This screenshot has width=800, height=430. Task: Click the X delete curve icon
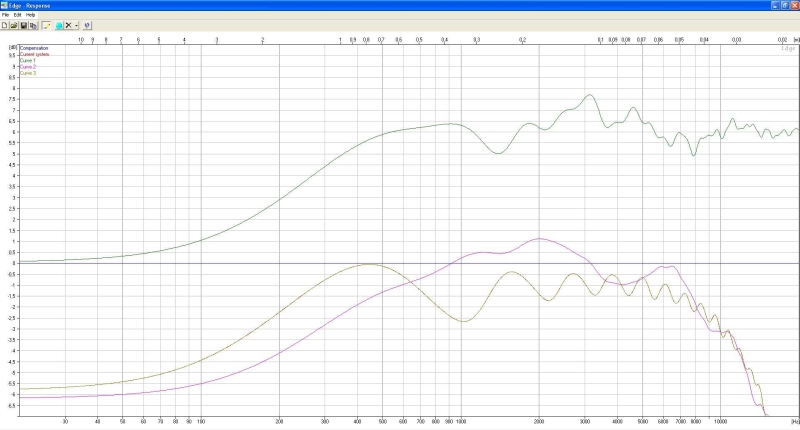(x=68, y=25)
